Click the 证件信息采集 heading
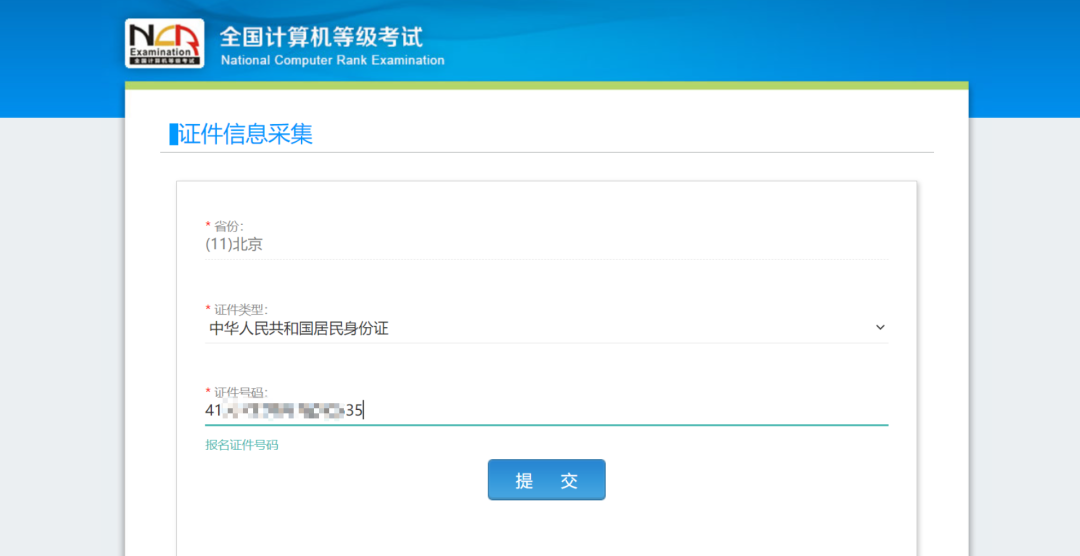The width and height of the screenshot is (1080, 556). [x=245, y=134]
